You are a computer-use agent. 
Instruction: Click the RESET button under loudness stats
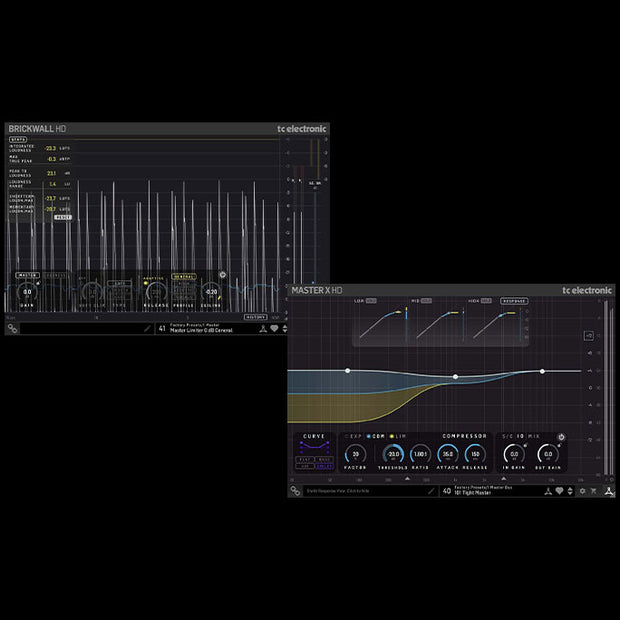point(63,217)
